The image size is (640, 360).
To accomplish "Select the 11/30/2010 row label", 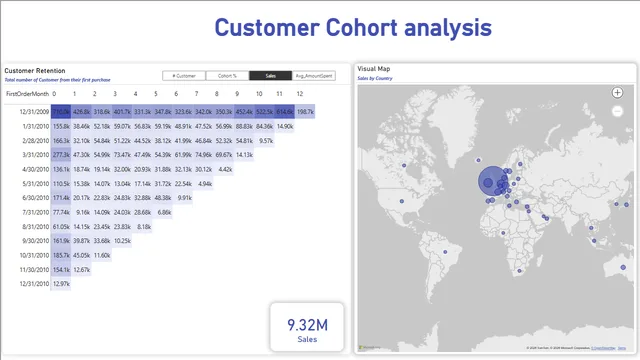I will [34, 270].
